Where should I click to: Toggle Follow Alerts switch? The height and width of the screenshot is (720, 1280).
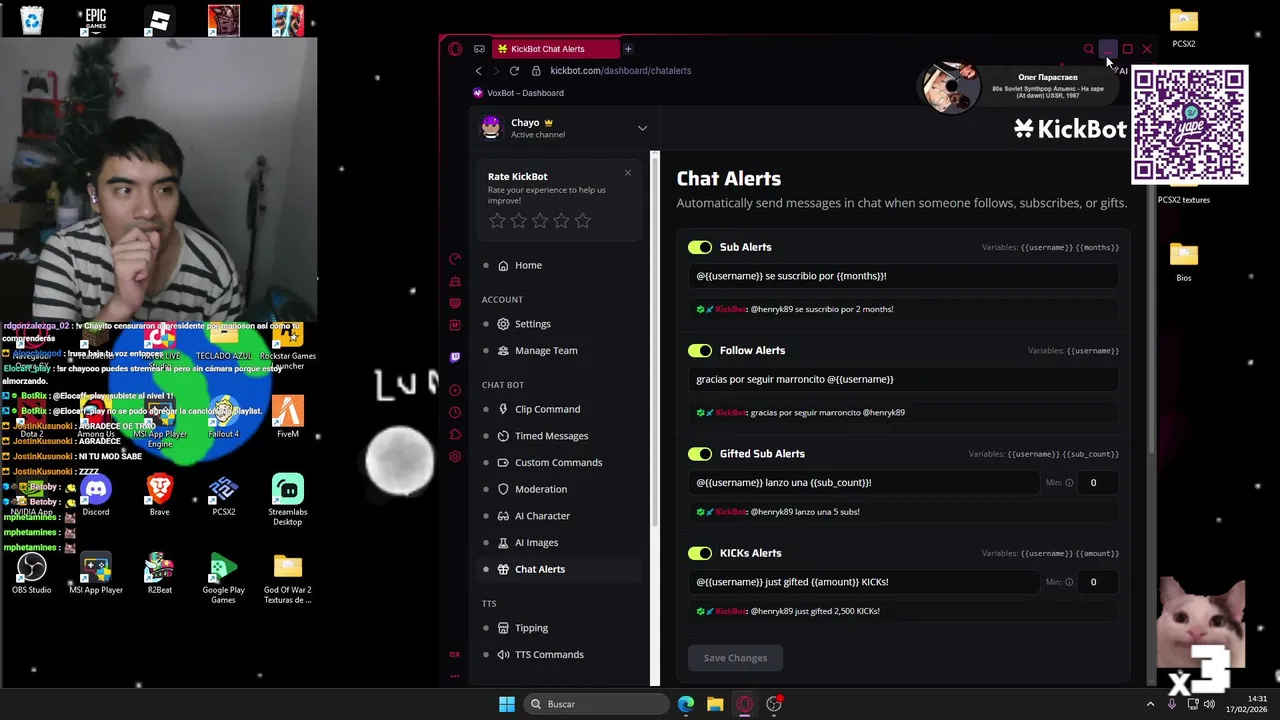[x=700, y=351]
